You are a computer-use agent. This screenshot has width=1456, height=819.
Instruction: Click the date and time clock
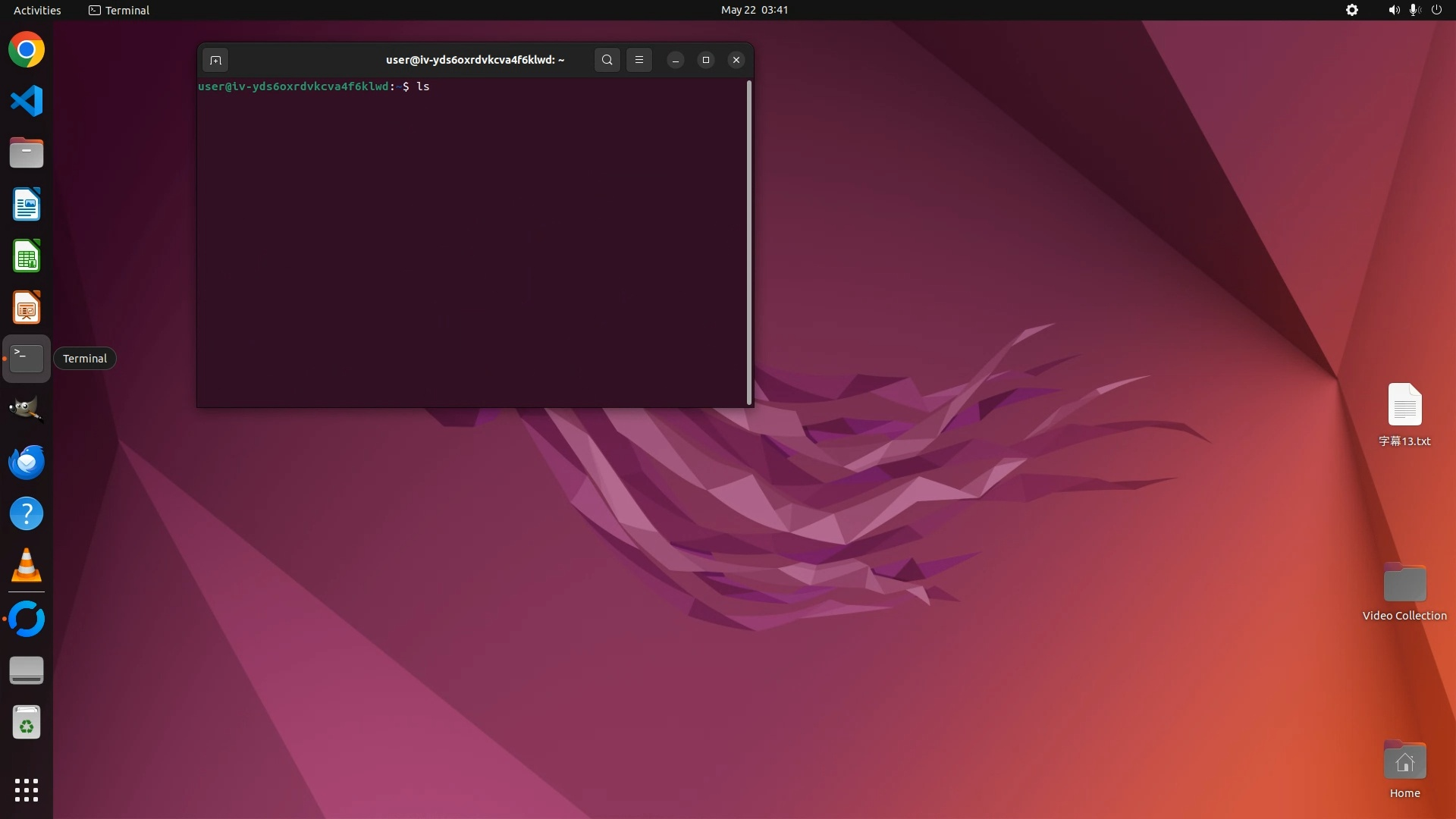[754, 10]
